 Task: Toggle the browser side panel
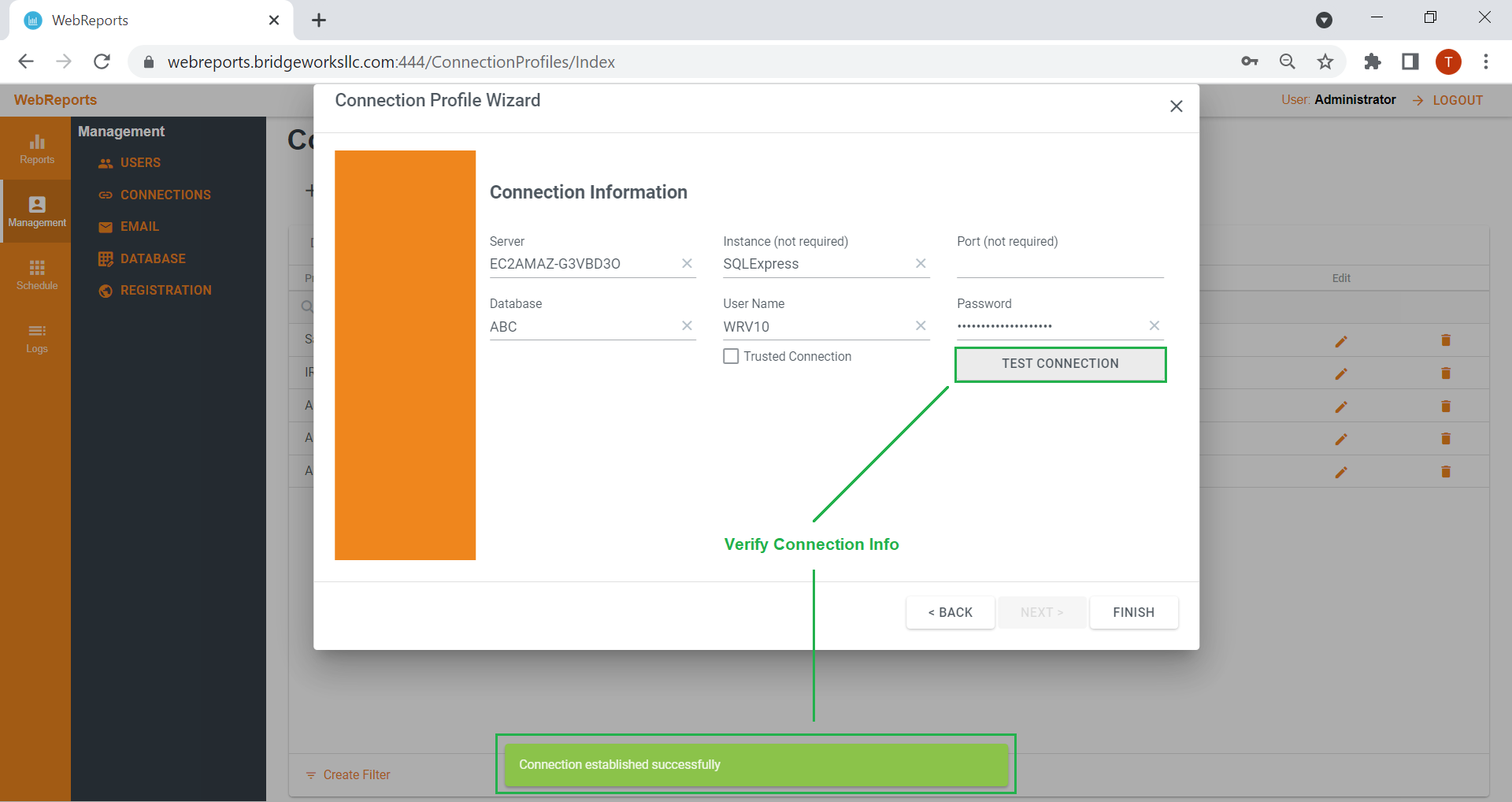(x=1410, y=61)
